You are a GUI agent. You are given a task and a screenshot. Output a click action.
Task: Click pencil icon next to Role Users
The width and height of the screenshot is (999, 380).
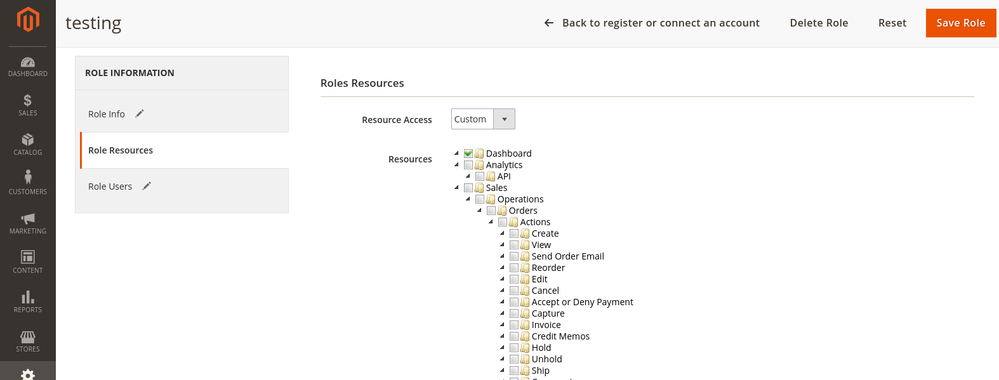(x=147, y=186)
